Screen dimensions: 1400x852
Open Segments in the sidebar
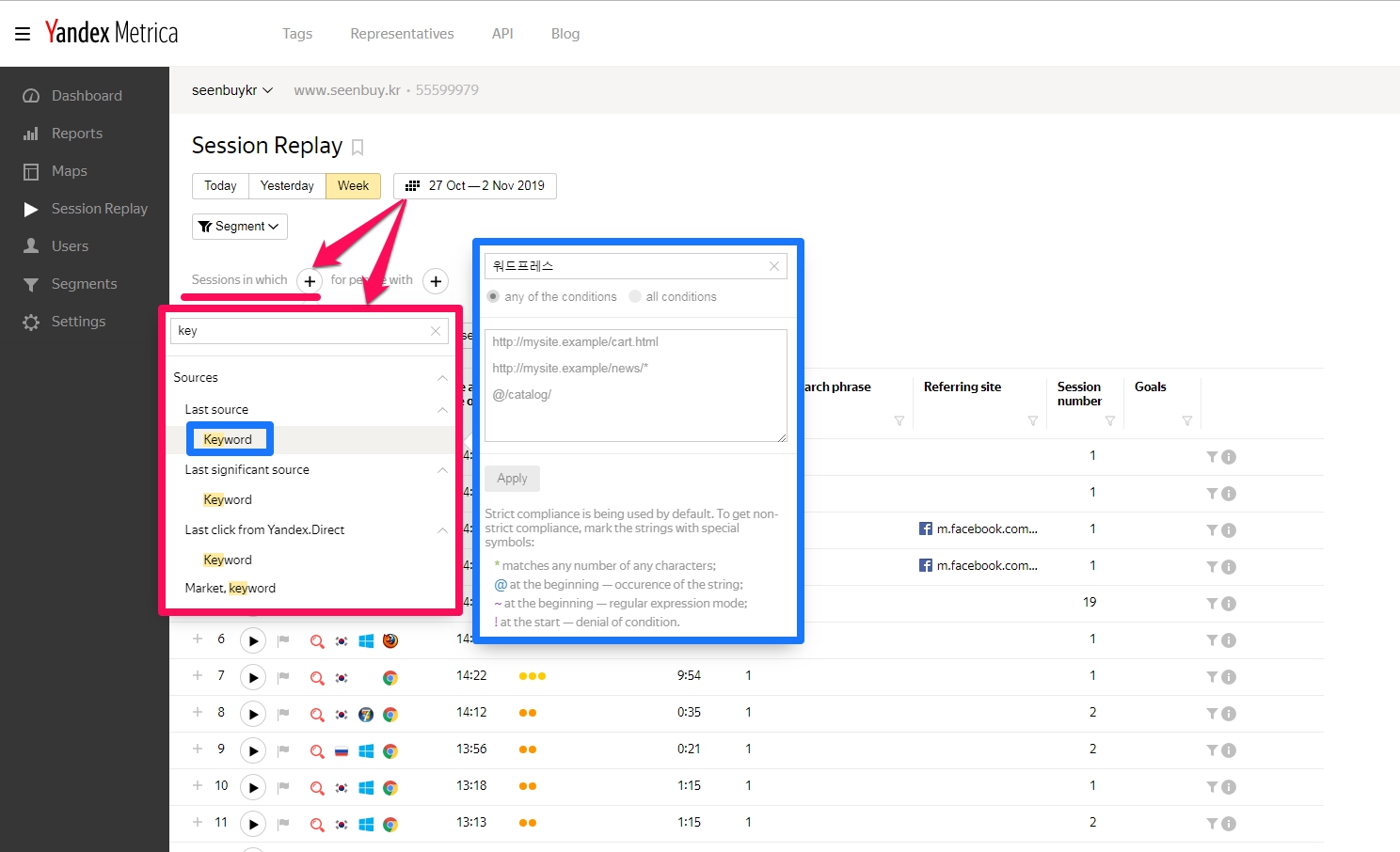tap(85, 284)
